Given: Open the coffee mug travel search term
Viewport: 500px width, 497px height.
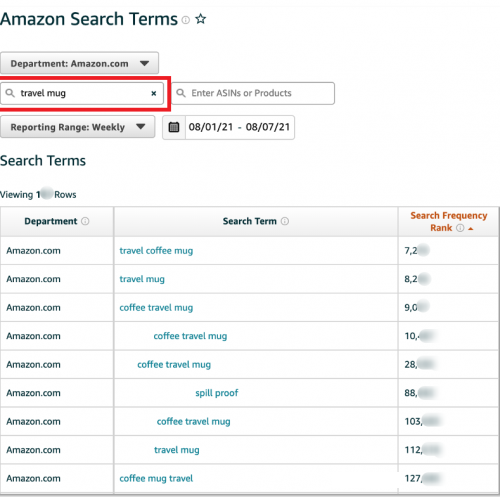Looking at the screenshot, I should tap(156, 478).
